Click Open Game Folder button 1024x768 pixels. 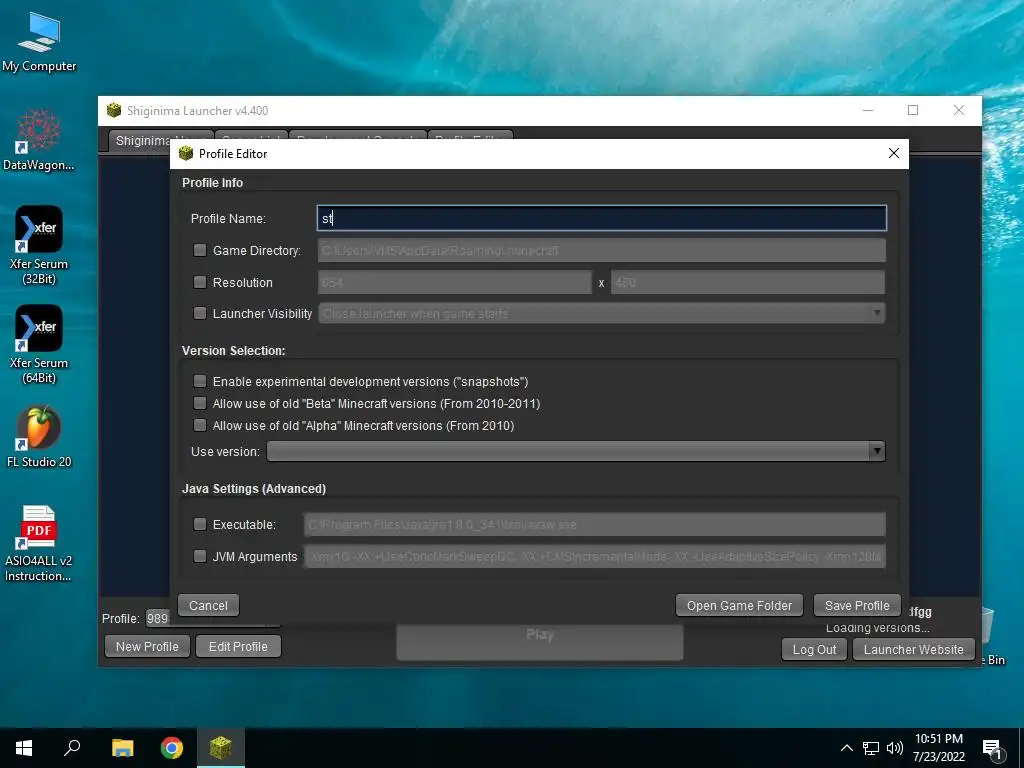[x=739, y=605]
